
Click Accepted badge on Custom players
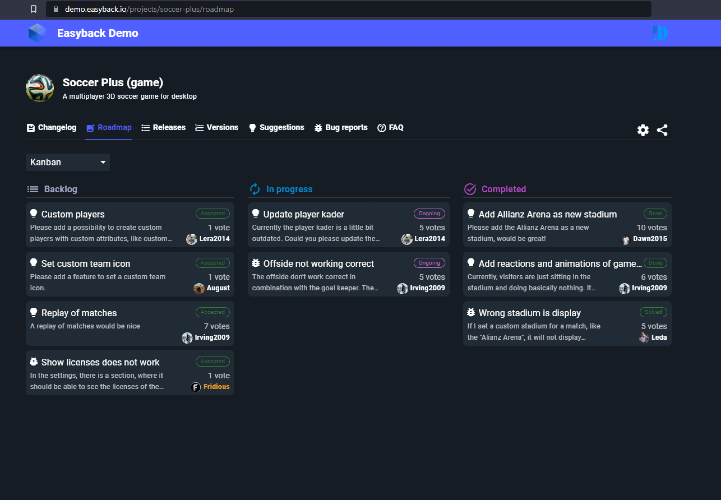[213, 213]
